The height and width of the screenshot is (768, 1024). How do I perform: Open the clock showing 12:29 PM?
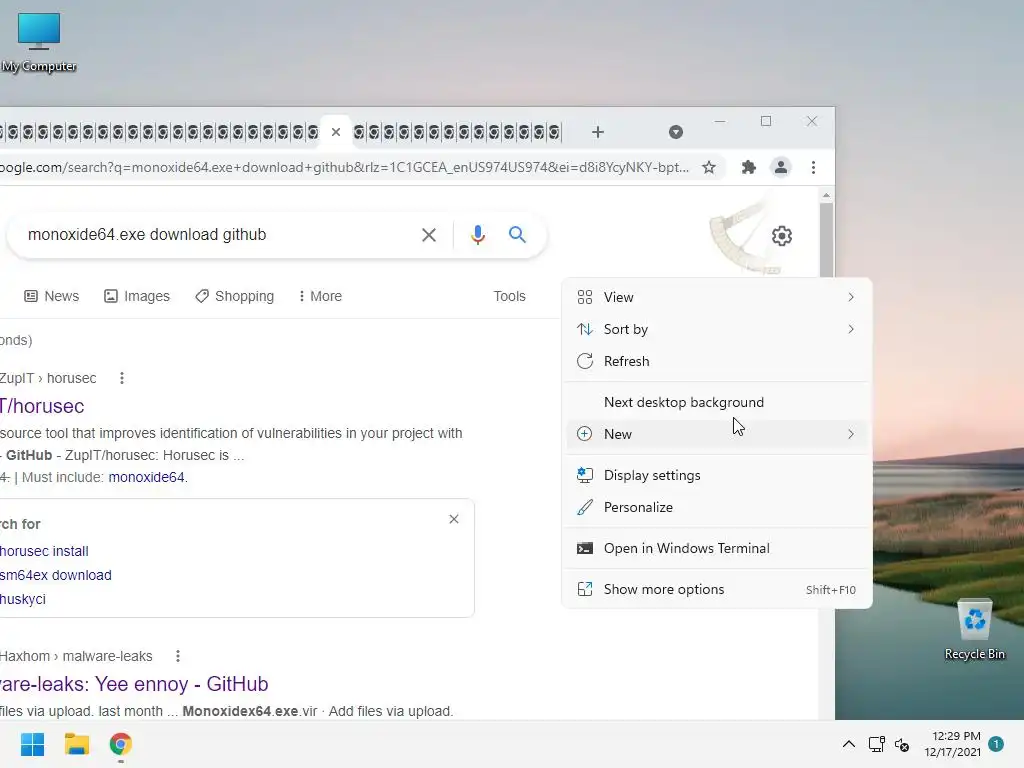[x=953, y=744]
